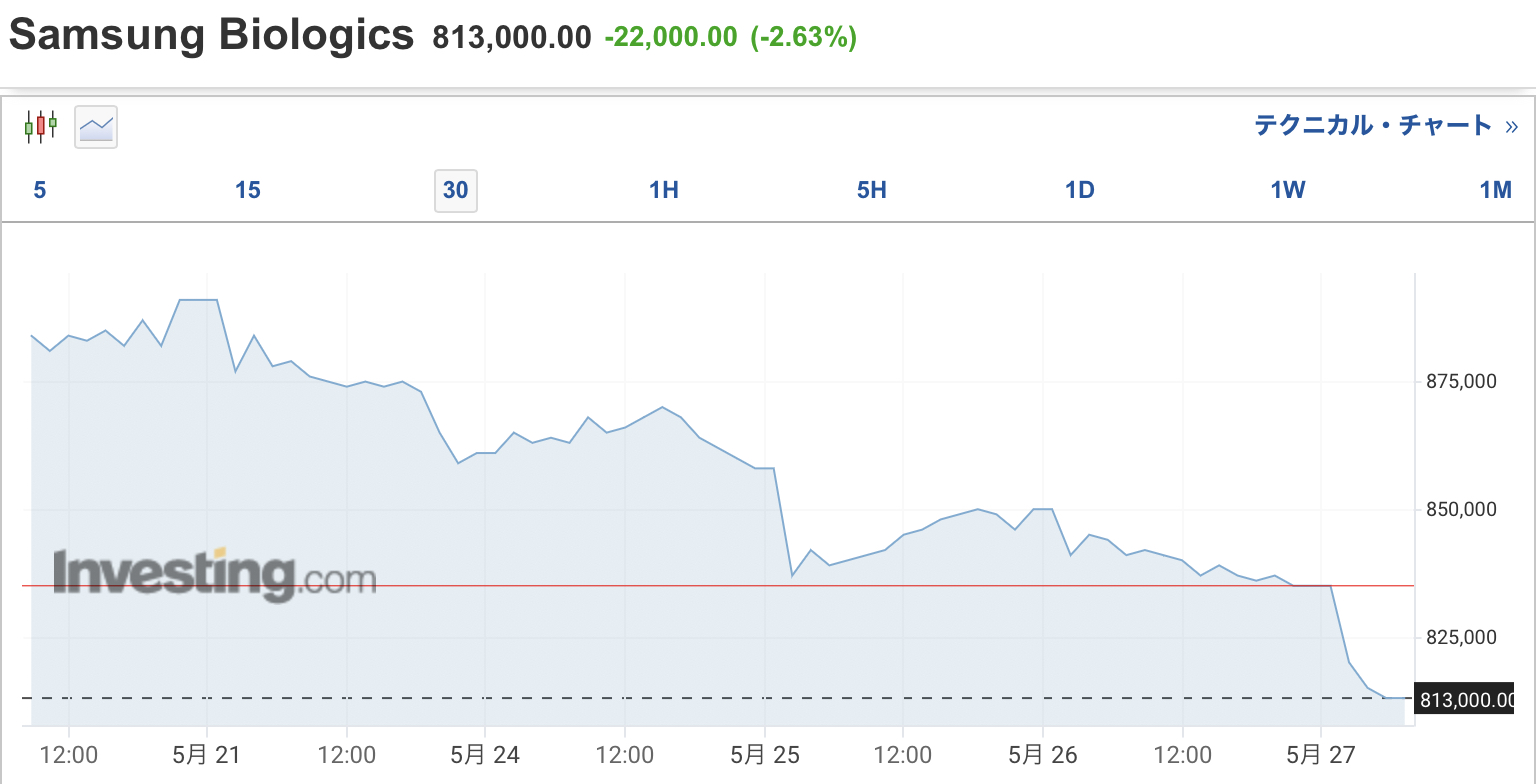Choose the 1W timeframe
The image size is (1536, 784).
pyautogui.click(x=1288, y=190)
